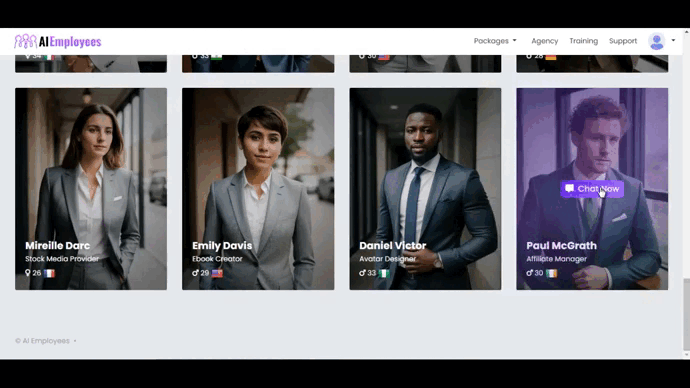Viewport: 690px width, 388px height.
Task: Open the Support page
Action: [x=623, y=41]
